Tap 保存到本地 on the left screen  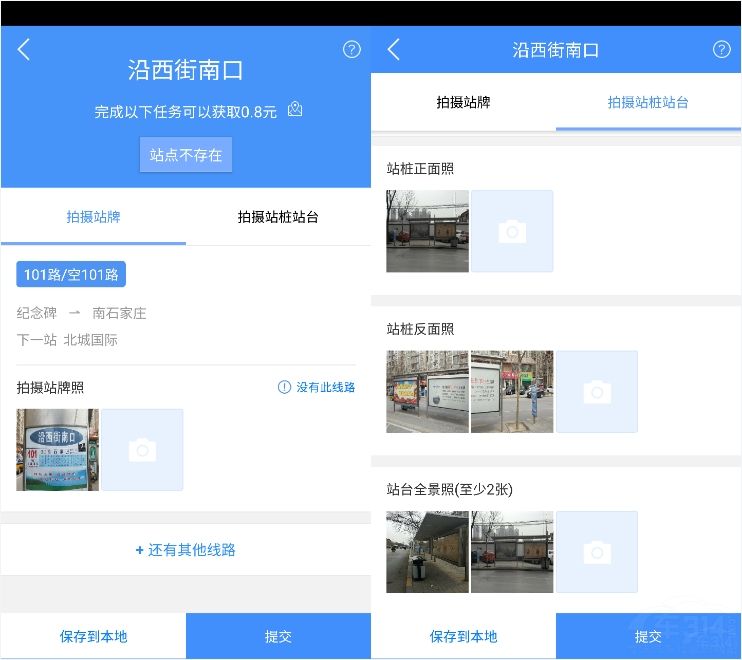pyautogui.click(x=93, y=636)
